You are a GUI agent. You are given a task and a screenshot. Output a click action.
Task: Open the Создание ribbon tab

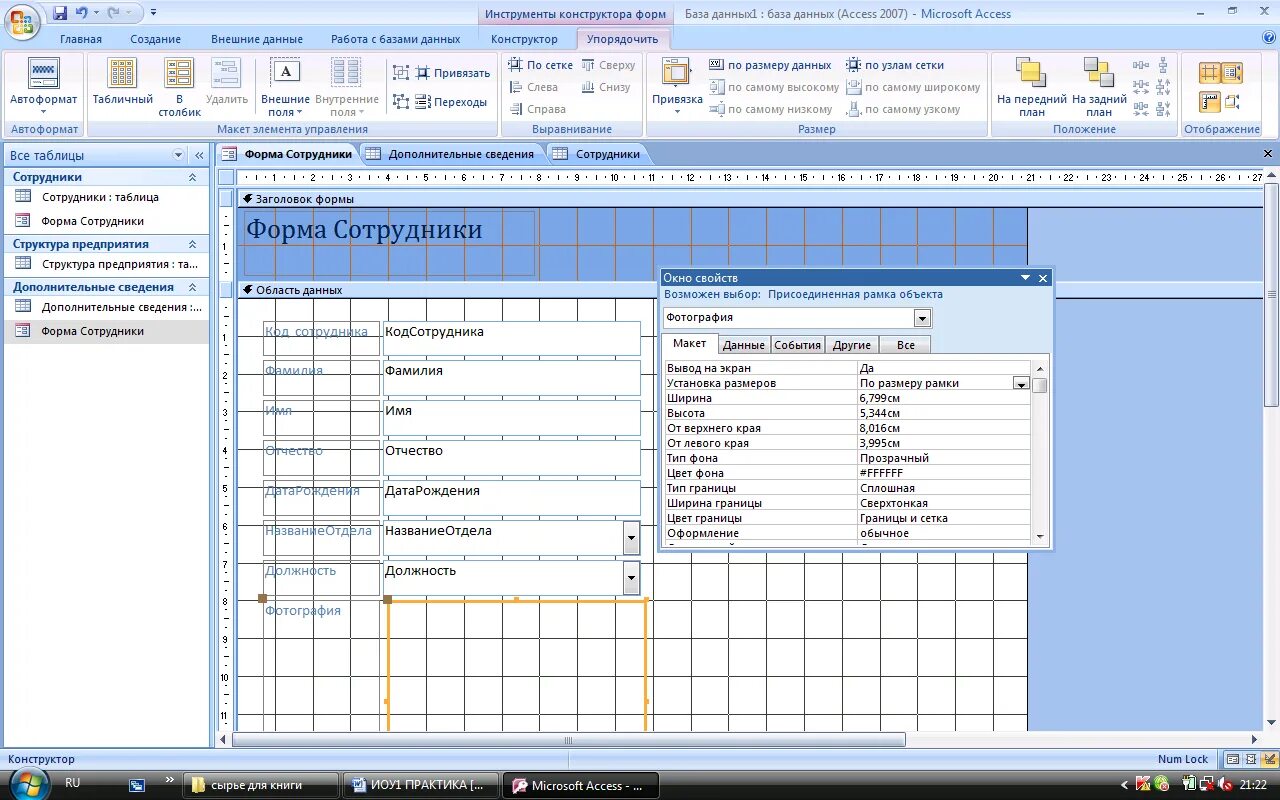pyautogui.click(x=155, y=39)
